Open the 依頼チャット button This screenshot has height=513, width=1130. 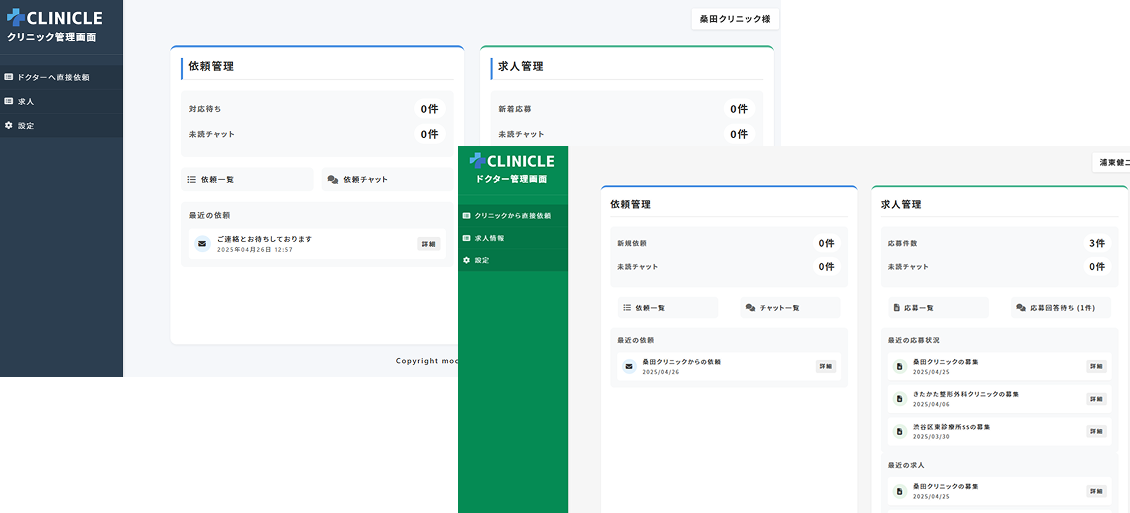(x=388, y=179)
